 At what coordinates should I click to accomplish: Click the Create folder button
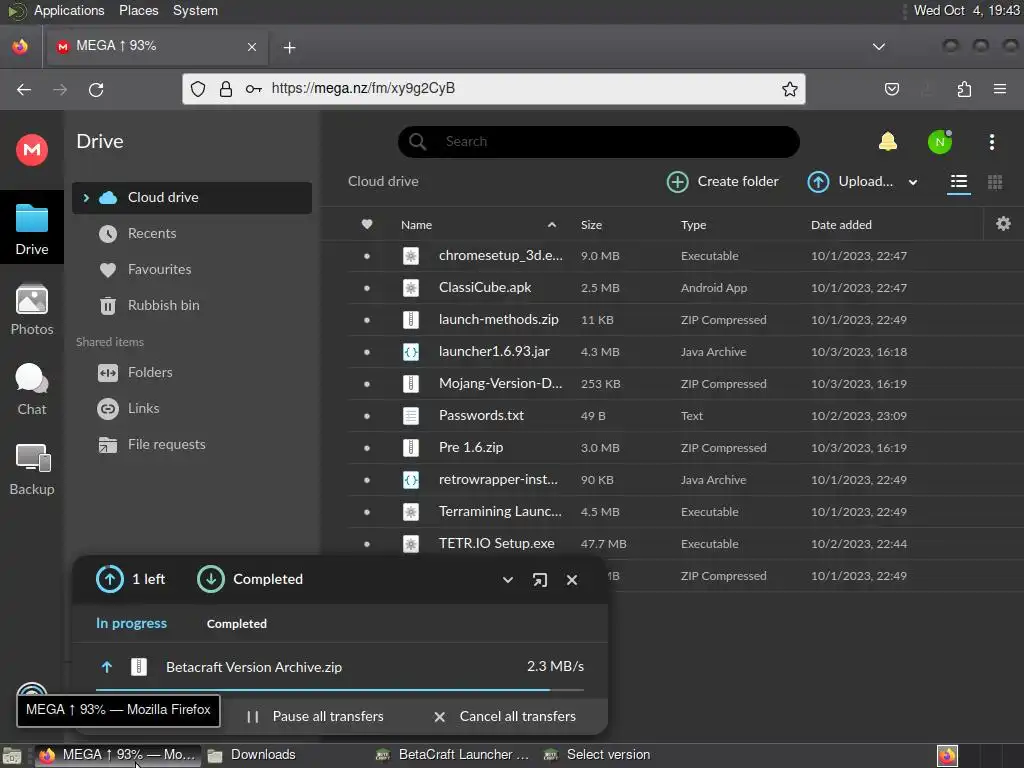coord(722,182)
